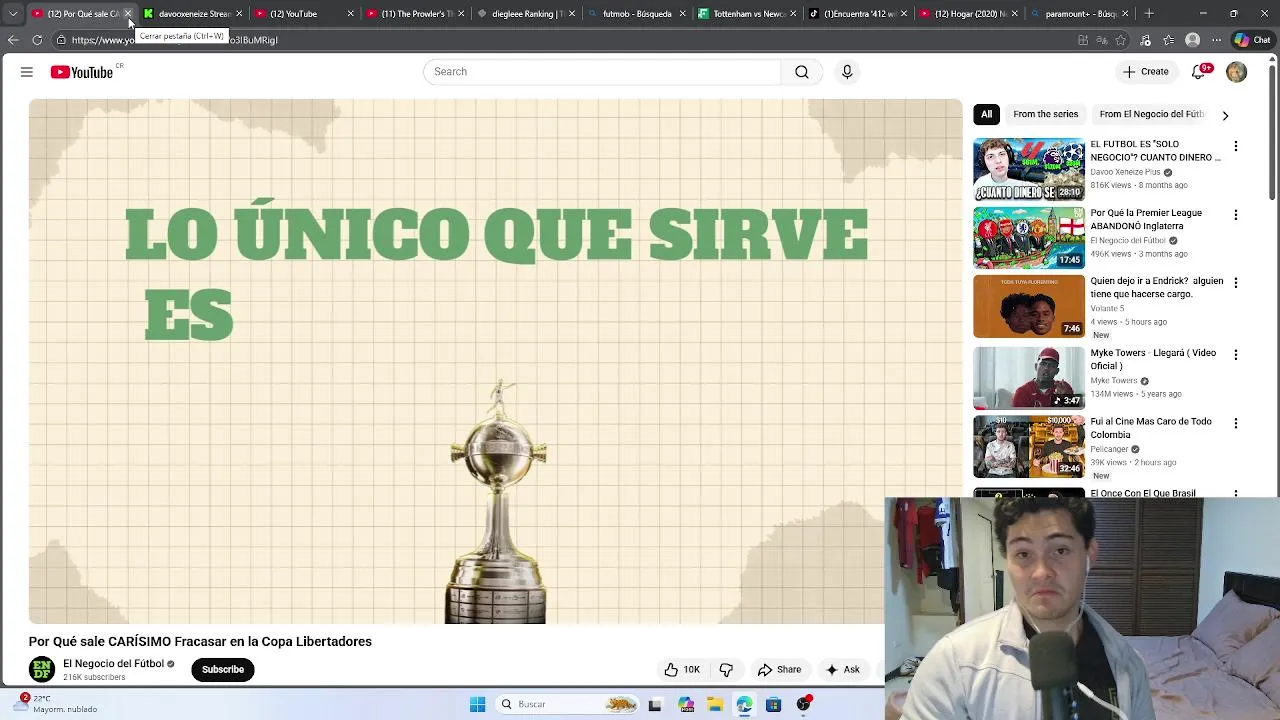
Task: Switch to the Encuentra '412 TikTok tab
Action: coord(859,14)
